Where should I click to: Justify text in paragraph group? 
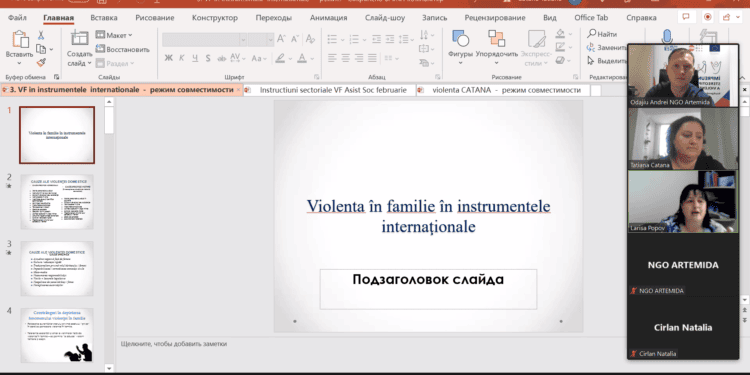click(373, 58)
